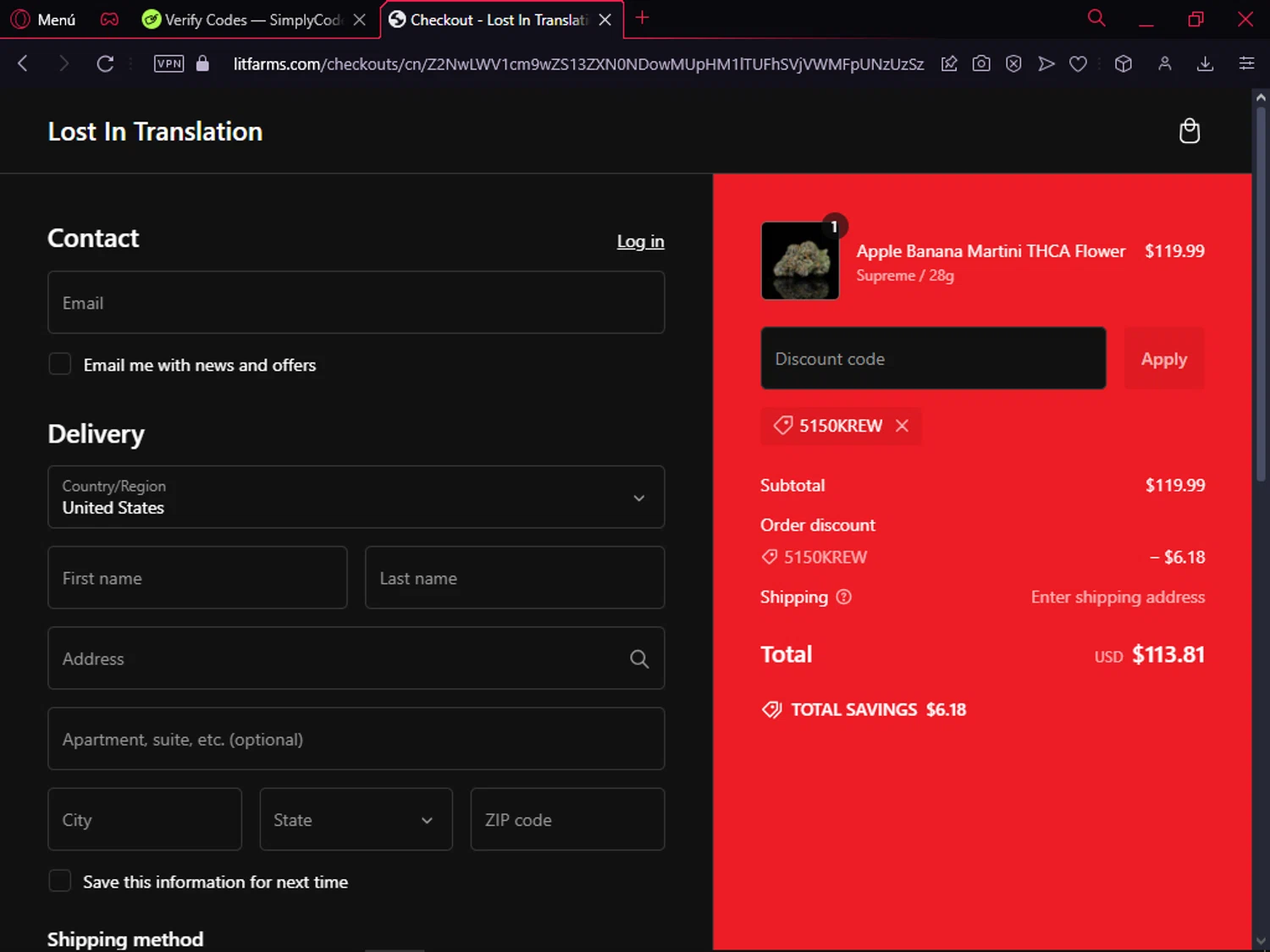
Task: Click the Apple Banana Martini THCA Flower name
Action: 991,250
